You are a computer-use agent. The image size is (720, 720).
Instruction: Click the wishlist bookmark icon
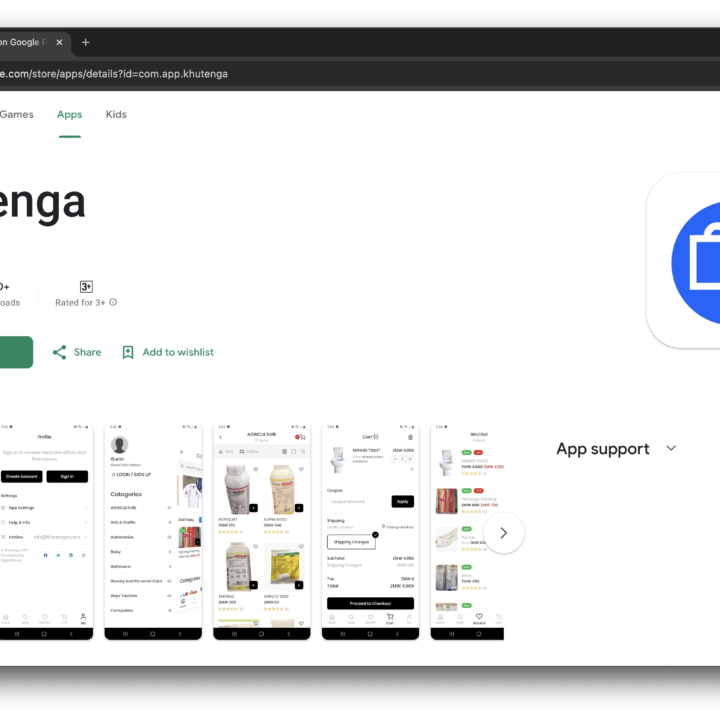pos(128,352)
